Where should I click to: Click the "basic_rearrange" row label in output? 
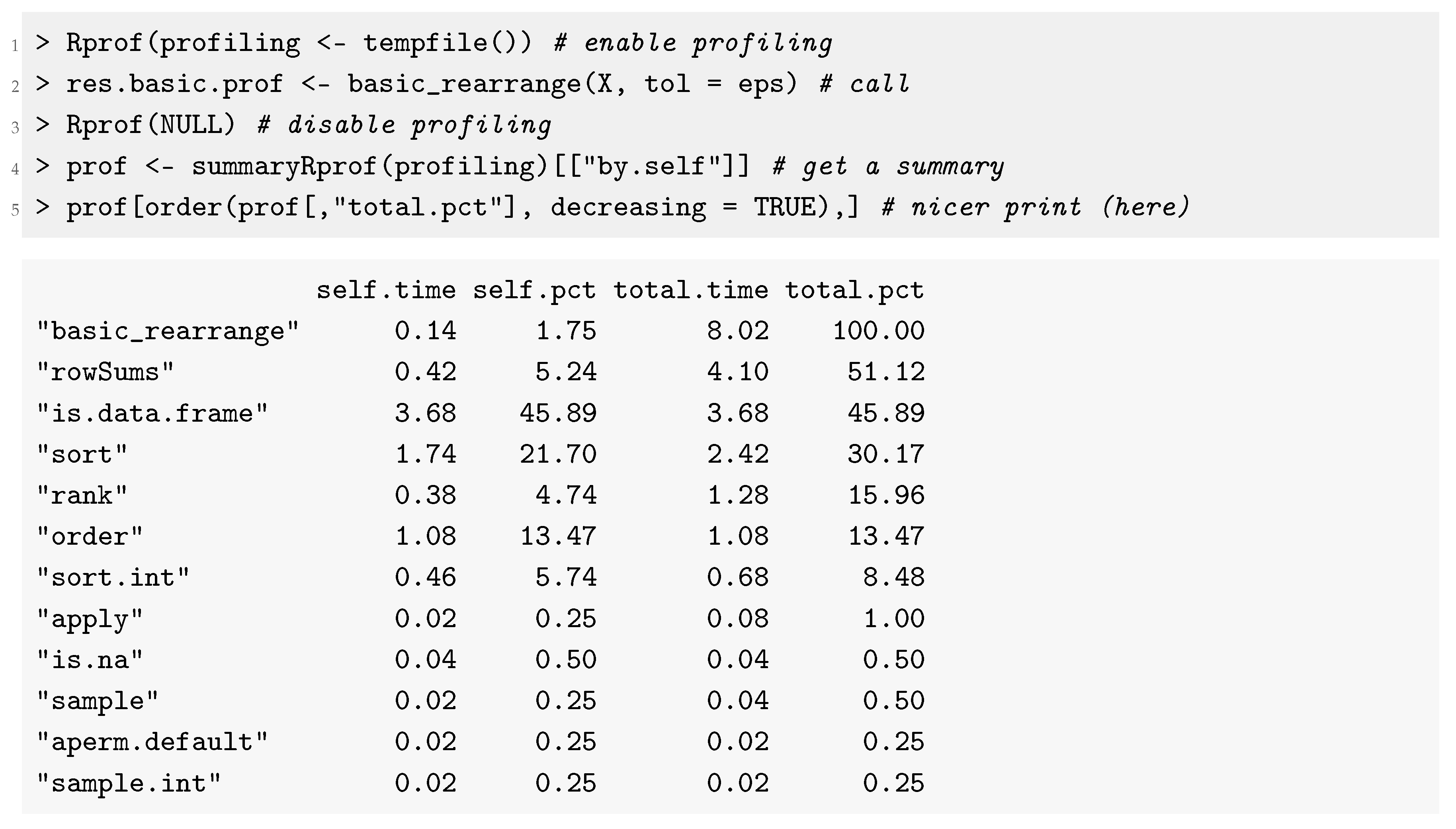click(168, 331)
